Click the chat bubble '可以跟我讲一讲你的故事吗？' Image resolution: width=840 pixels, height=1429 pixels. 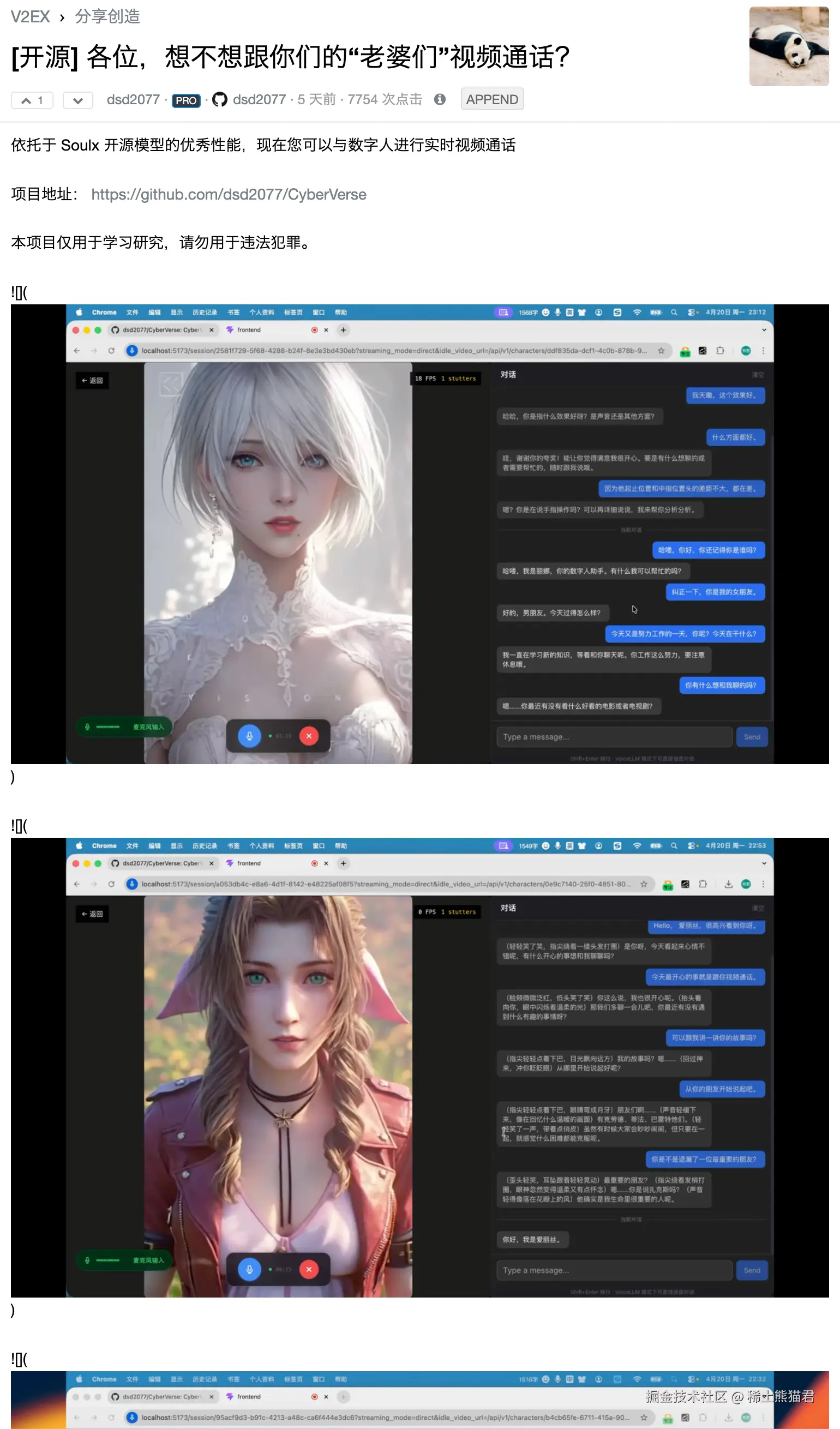click(x=715, y=1038)
